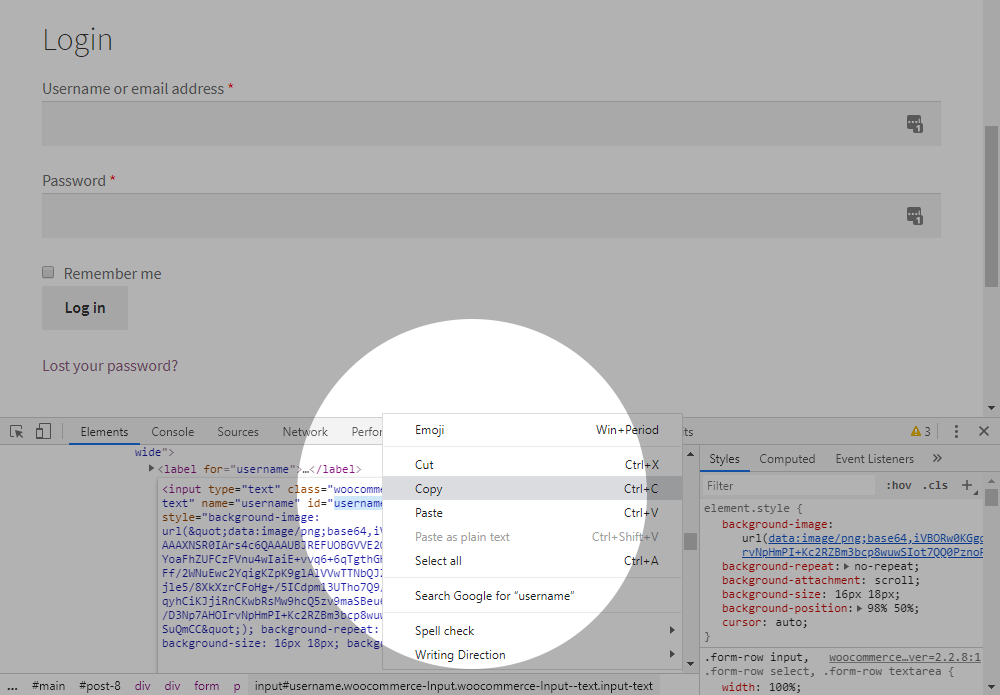Check the Remember me checkbox

click(x=48, y=272)
